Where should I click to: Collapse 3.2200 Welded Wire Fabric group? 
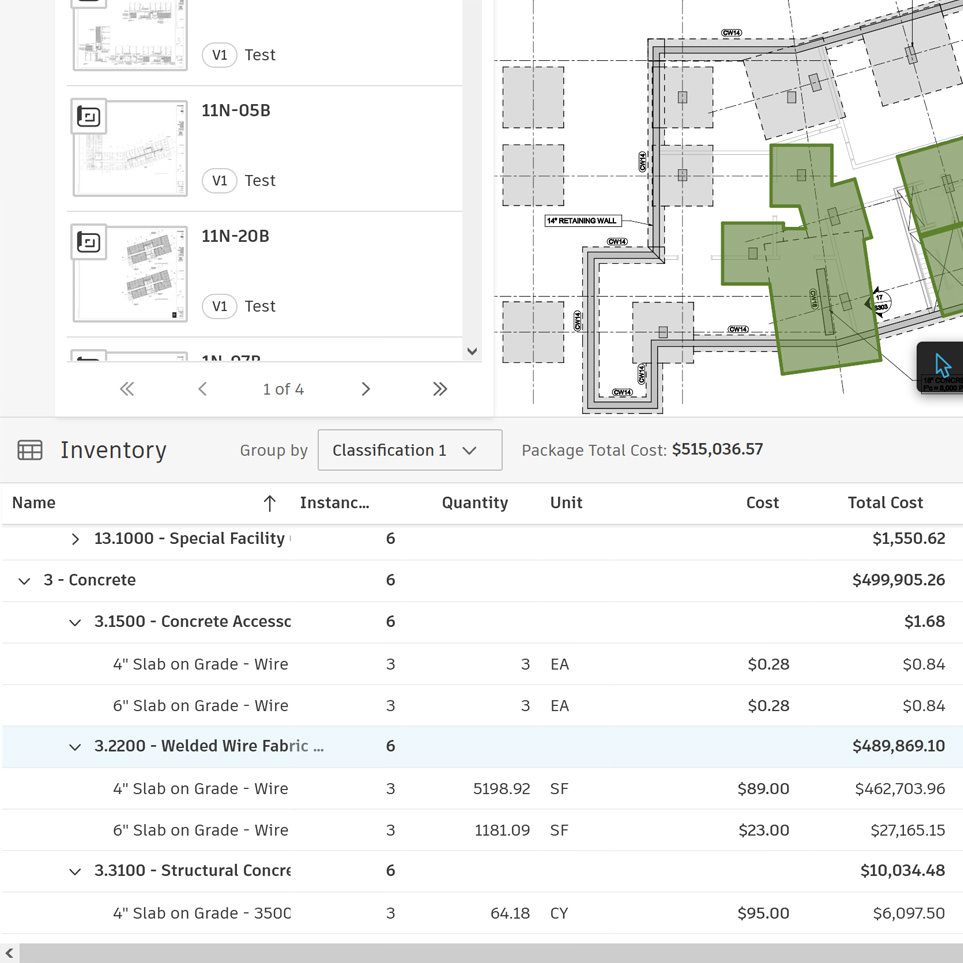point(75,747)
